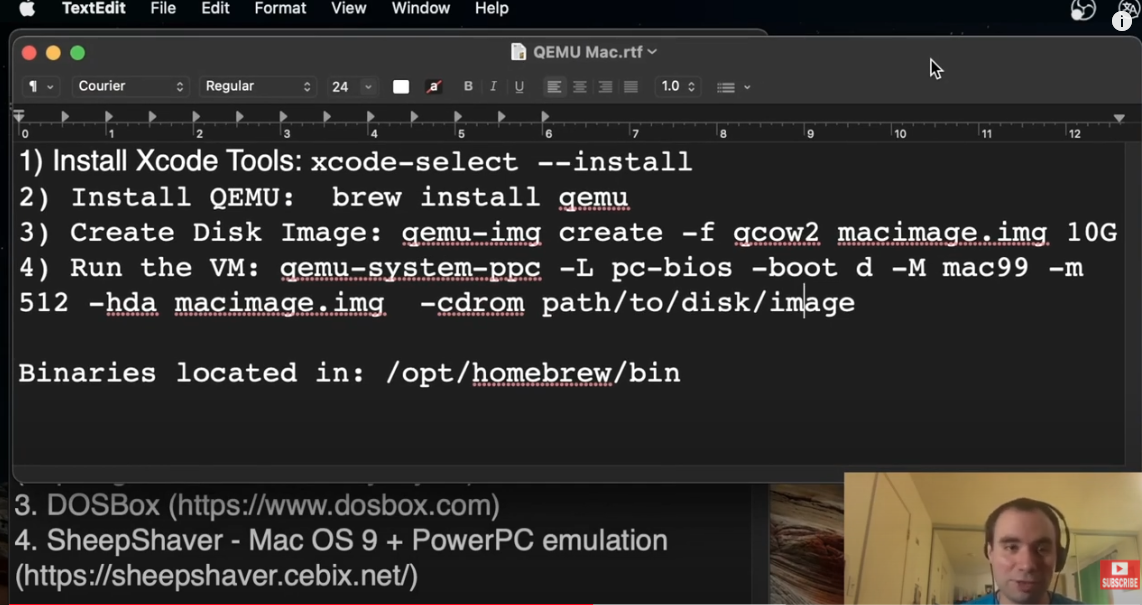Image resolution: width=1142 pixels, height=605 pixels.
Task: Open the paragraph styles dropdown
Action: coord(40,87)
